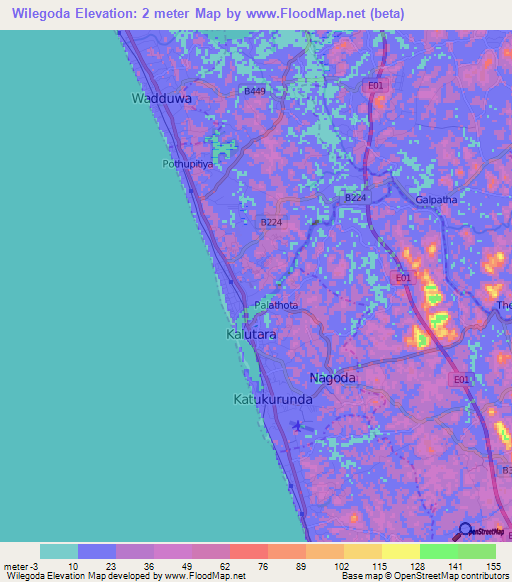Click the northernmost E01 expressway shield

375,86
